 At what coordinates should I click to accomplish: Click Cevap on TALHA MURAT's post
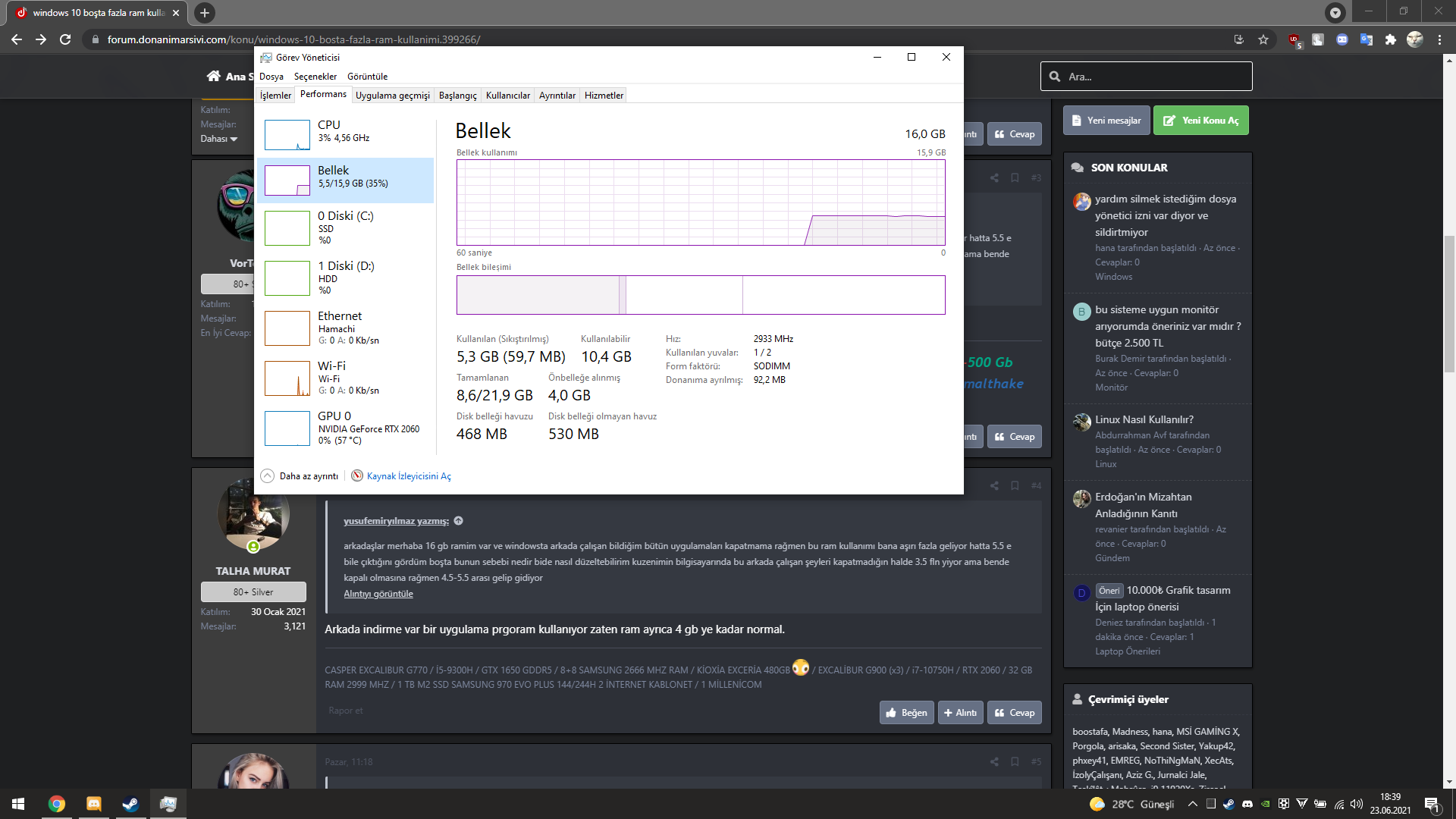(1014, 713)
